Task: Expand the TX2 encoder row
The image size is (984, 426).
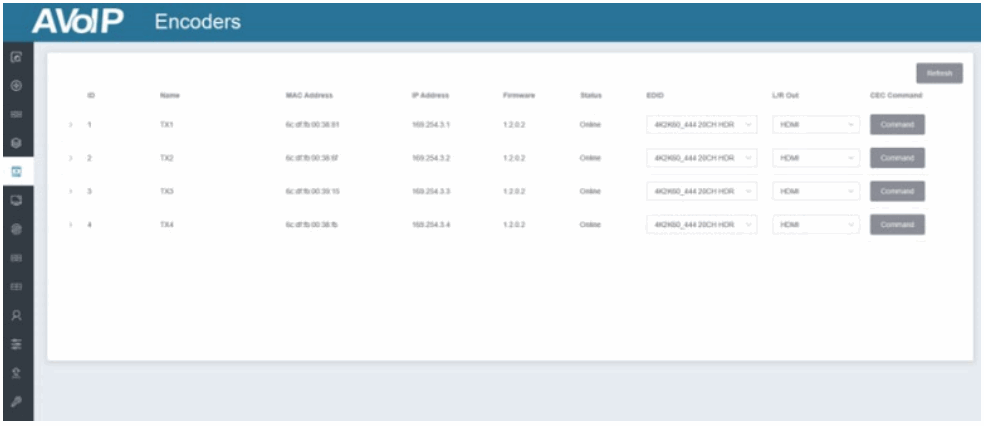Action: pos(70,158)
